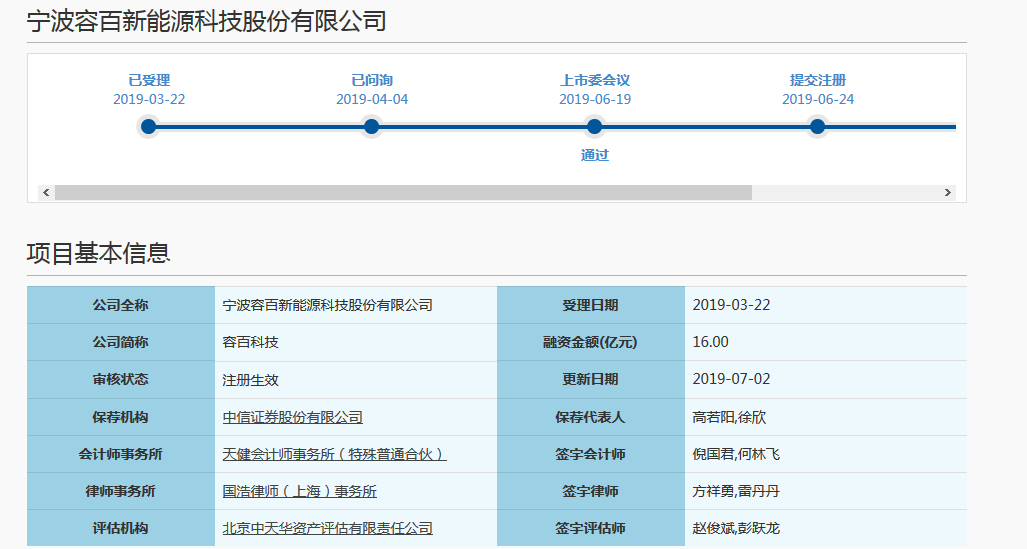The width and height of the screenshot is (1027, 549).
Task: Click the 2019-07-02 update date
Action: click(732, 379)
